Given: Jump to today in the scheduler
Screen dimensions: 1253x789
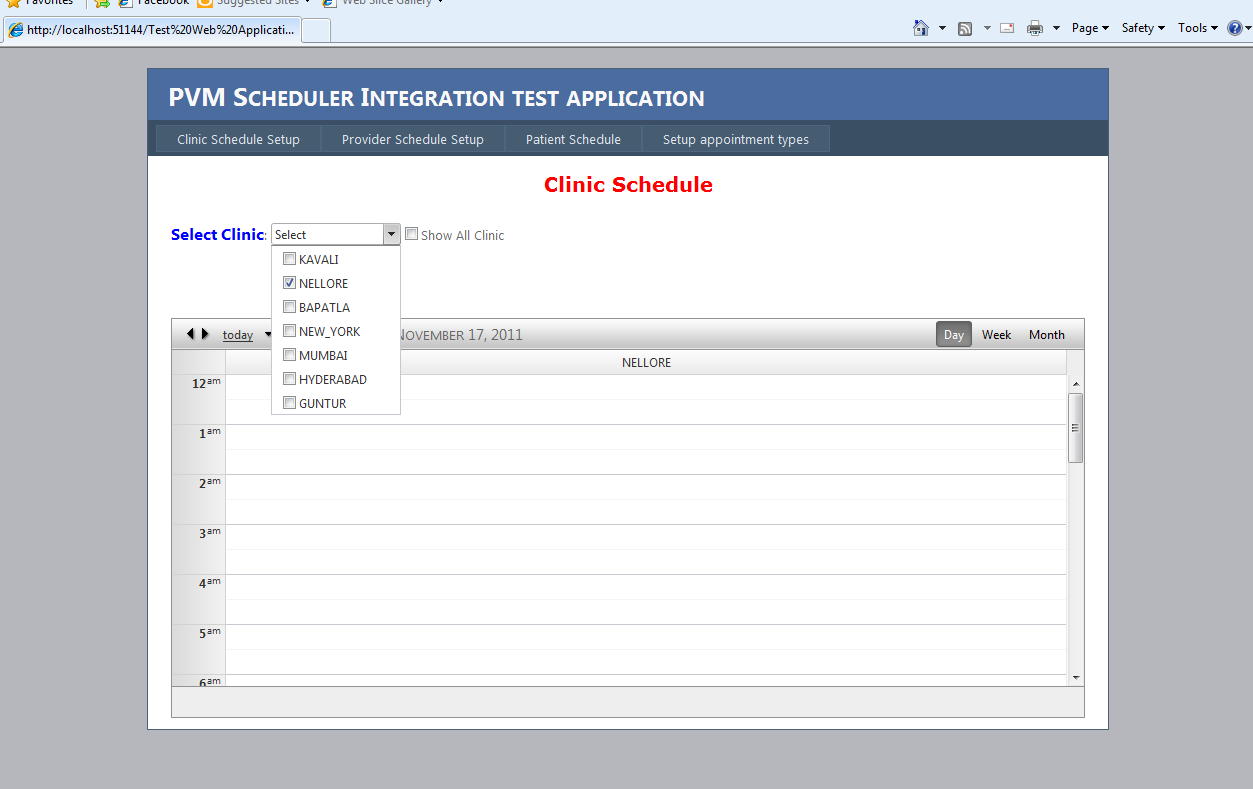Looking at the screenshot, I should coord(238,335).
